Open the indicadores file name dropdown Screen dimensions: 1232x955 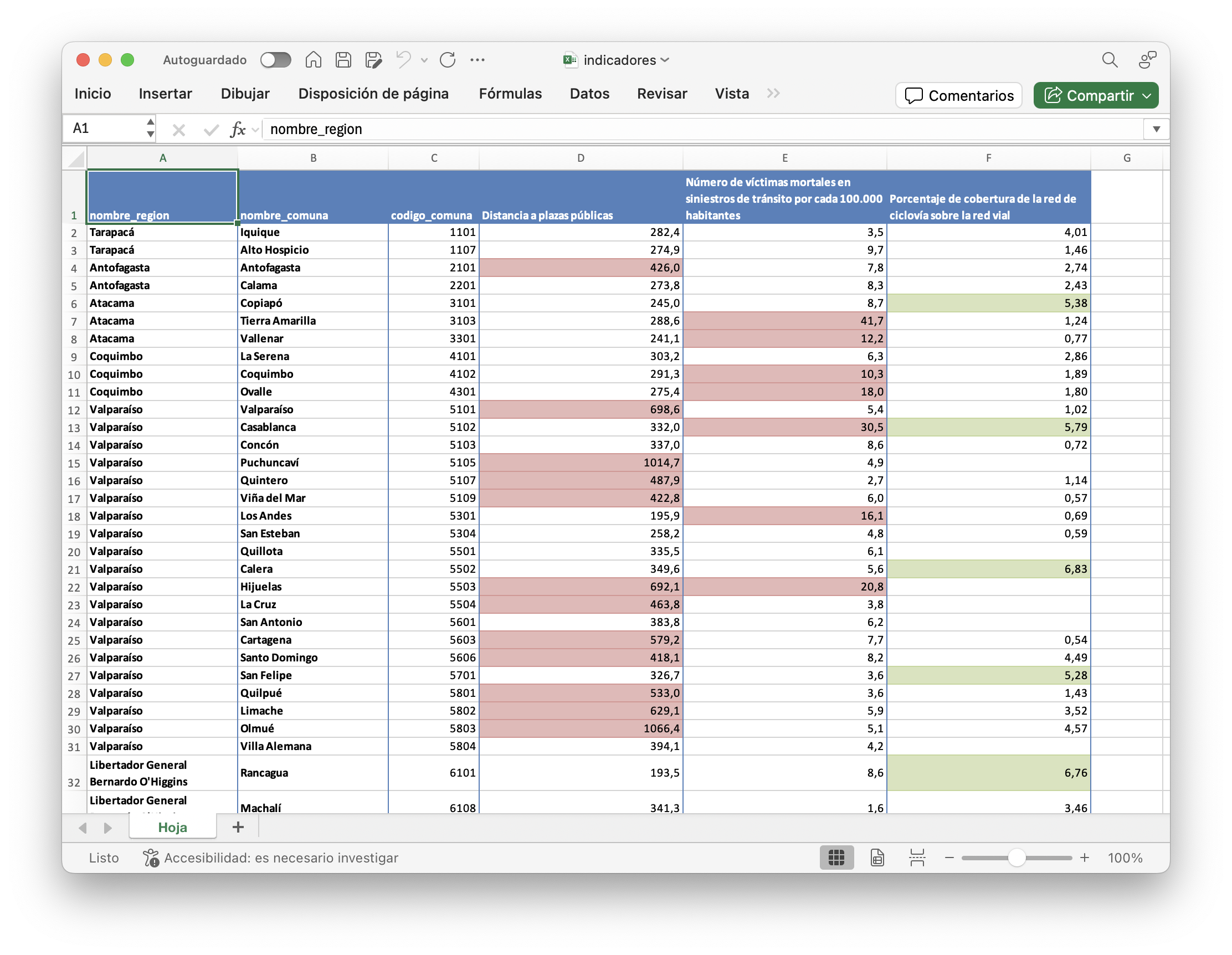tap(619, 60)
